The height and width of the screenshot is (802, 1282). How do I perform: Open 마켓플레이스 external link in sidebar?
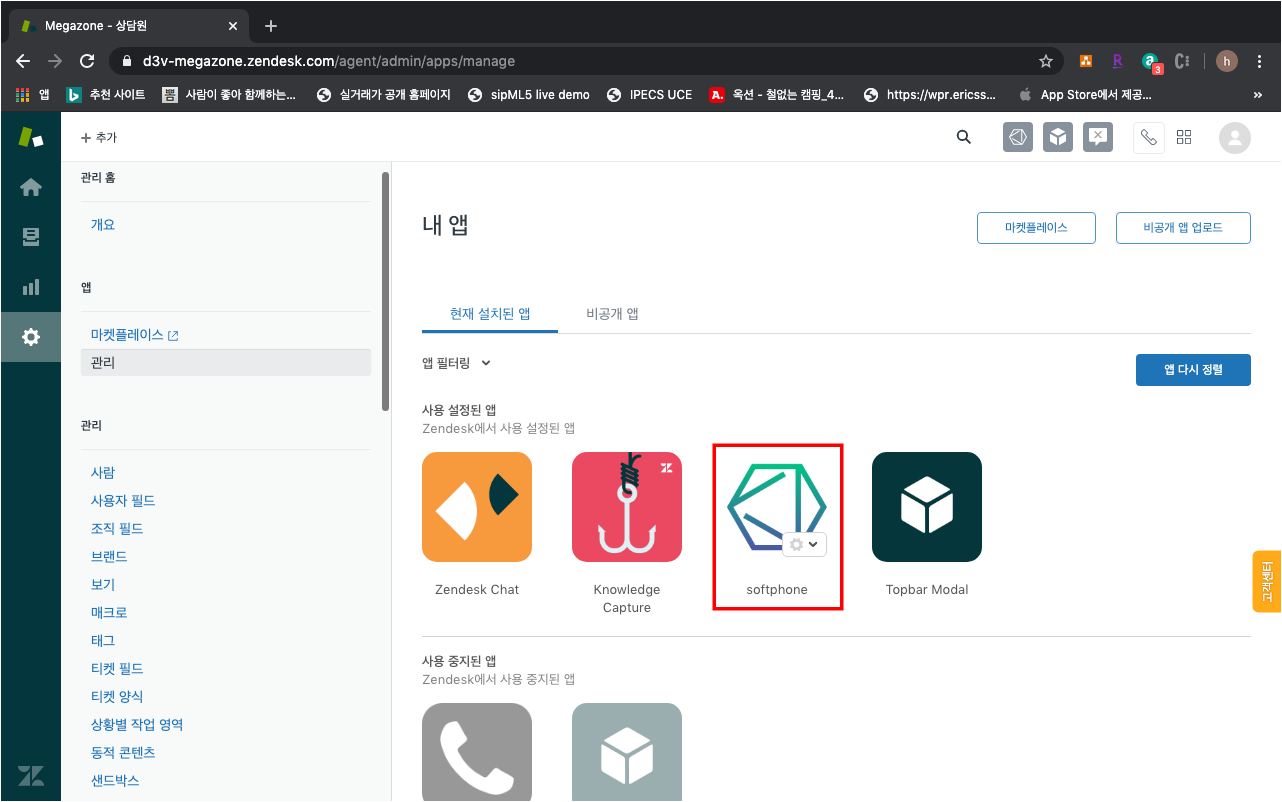click(x=134, y=335)
